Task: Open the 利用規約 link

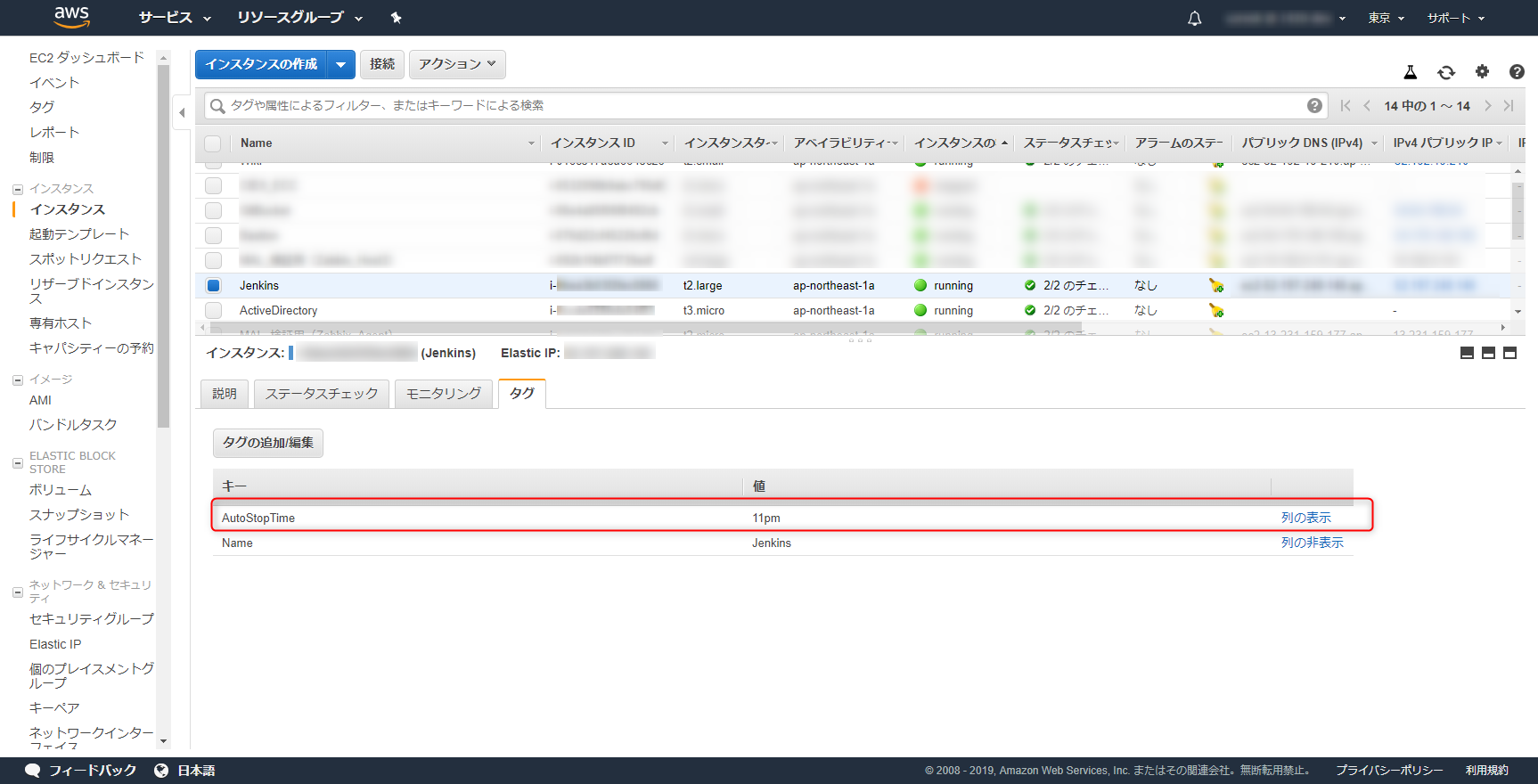Action: click(1487, 771)
